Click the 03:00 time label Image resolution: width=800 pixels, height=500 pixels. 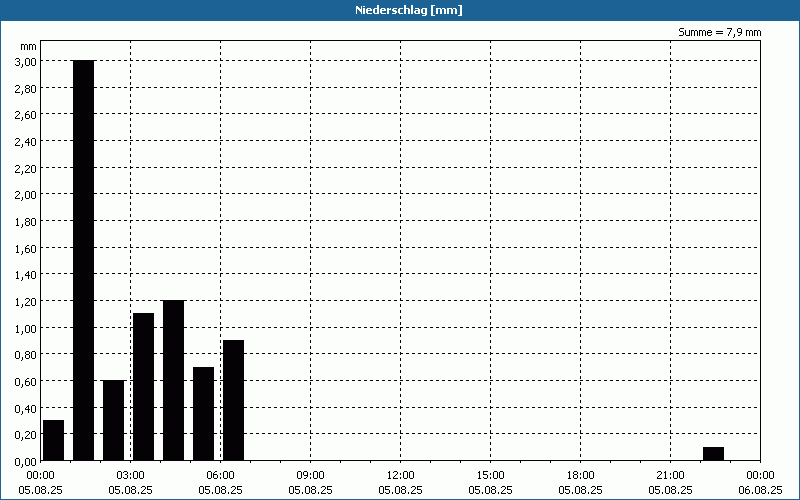[x=131, y=476]
